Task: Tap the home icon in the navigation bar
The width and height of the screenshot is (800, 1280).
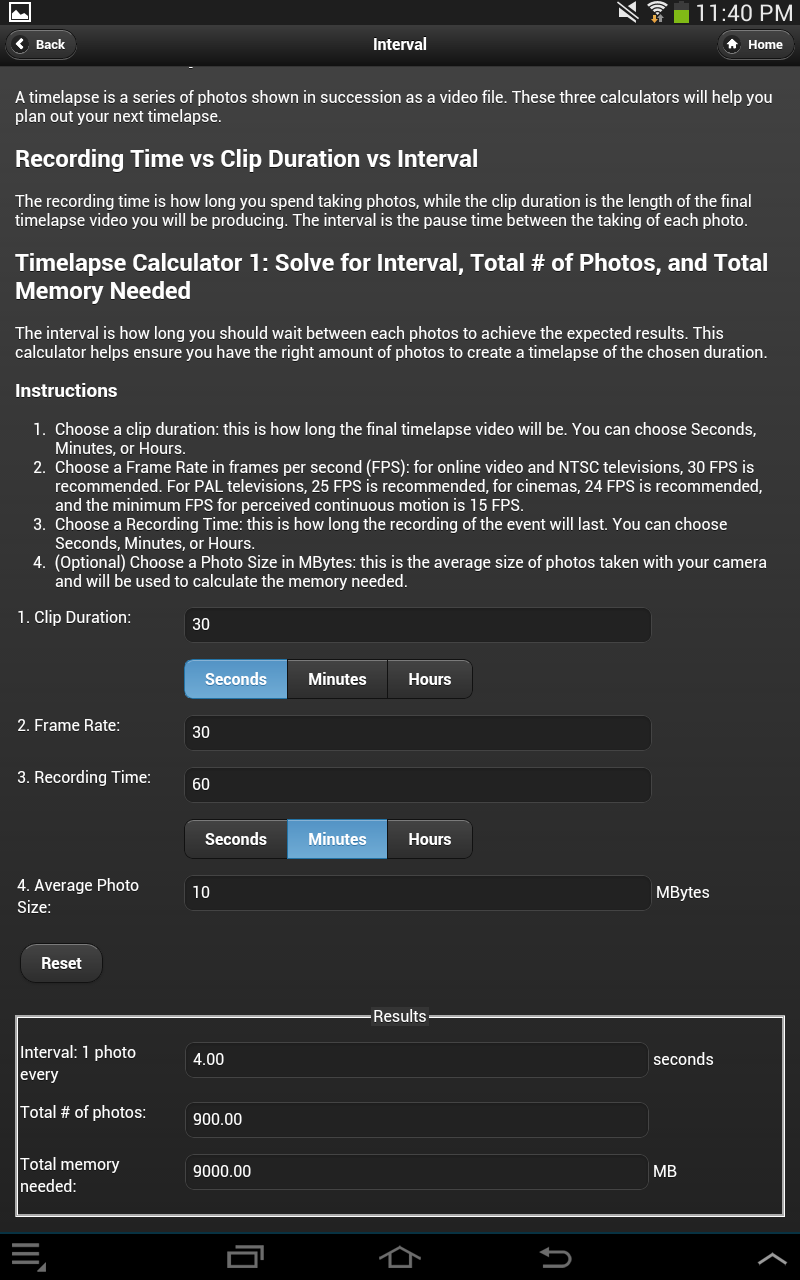Action: tap(400, 1257)
